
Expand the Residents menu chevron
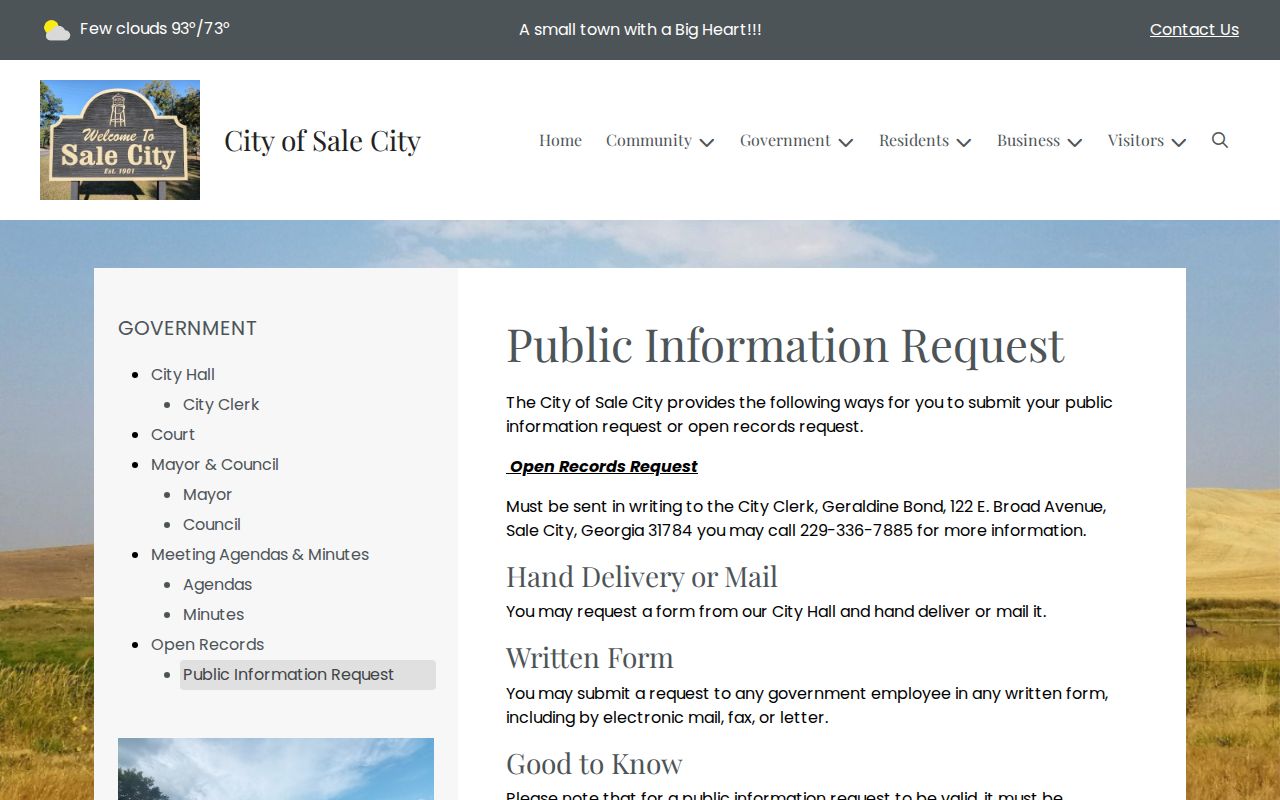(x=964, y=142)
